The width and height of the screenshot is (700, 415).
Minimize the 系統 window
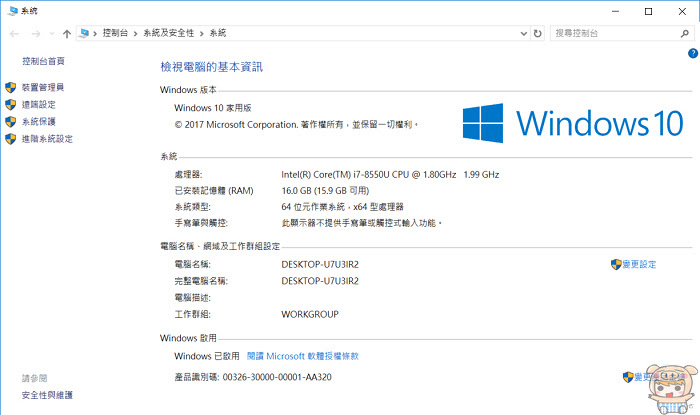[616, 11]
